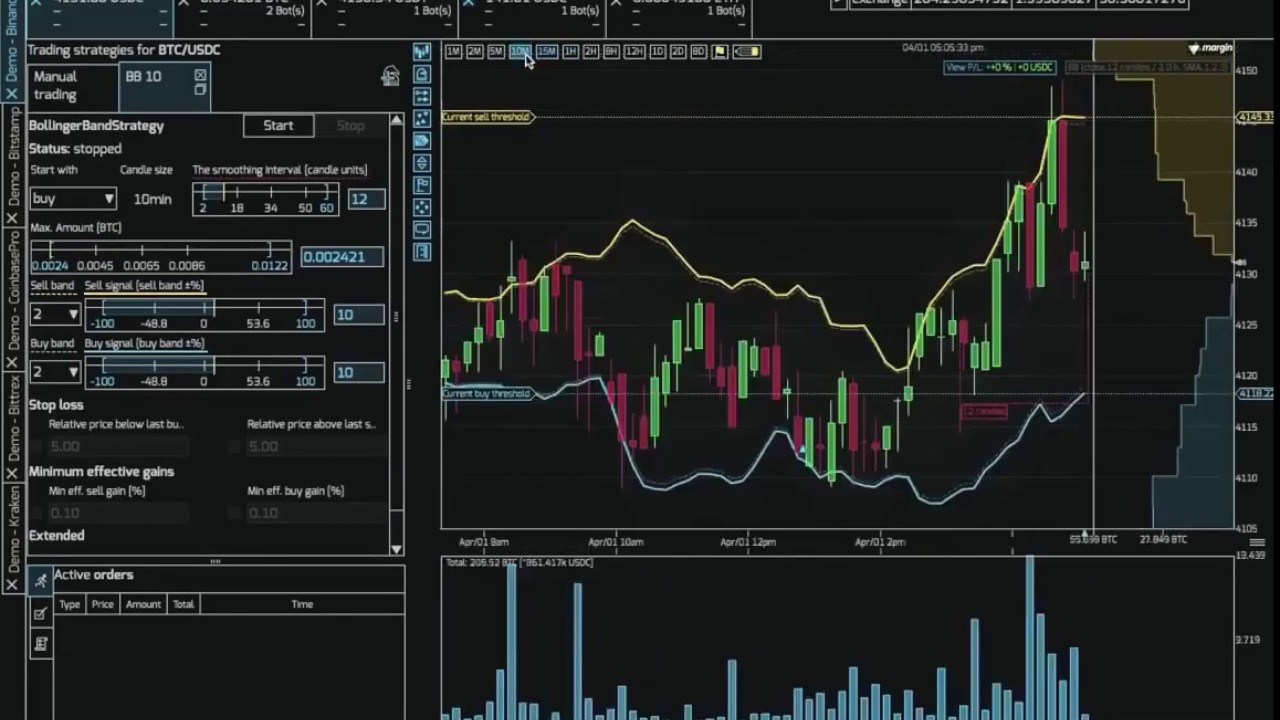
Task: Open the Buy band dropdown
Action: point(55,372)
